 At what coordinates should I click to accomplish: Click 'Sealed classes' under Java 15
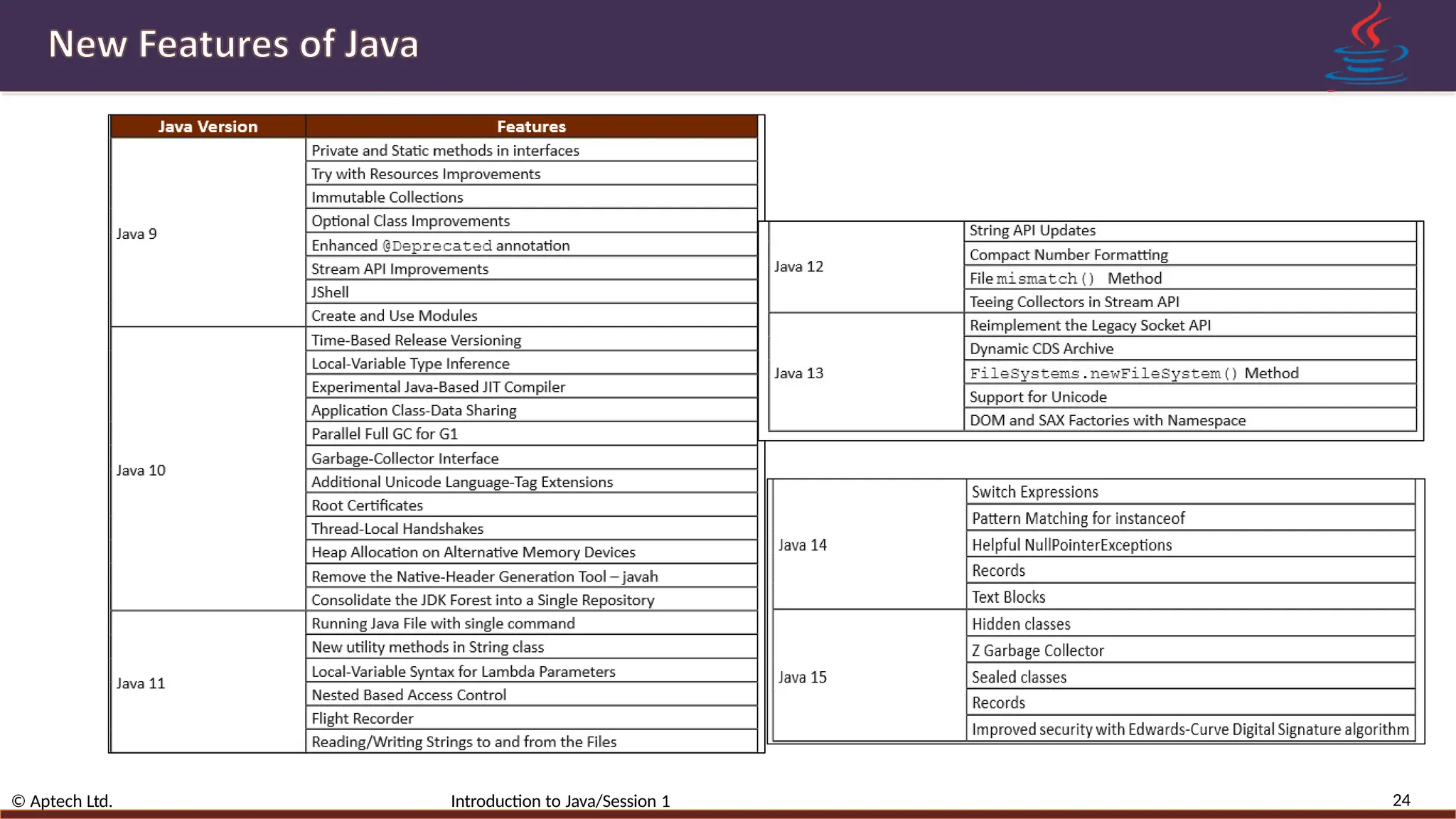1019,678
